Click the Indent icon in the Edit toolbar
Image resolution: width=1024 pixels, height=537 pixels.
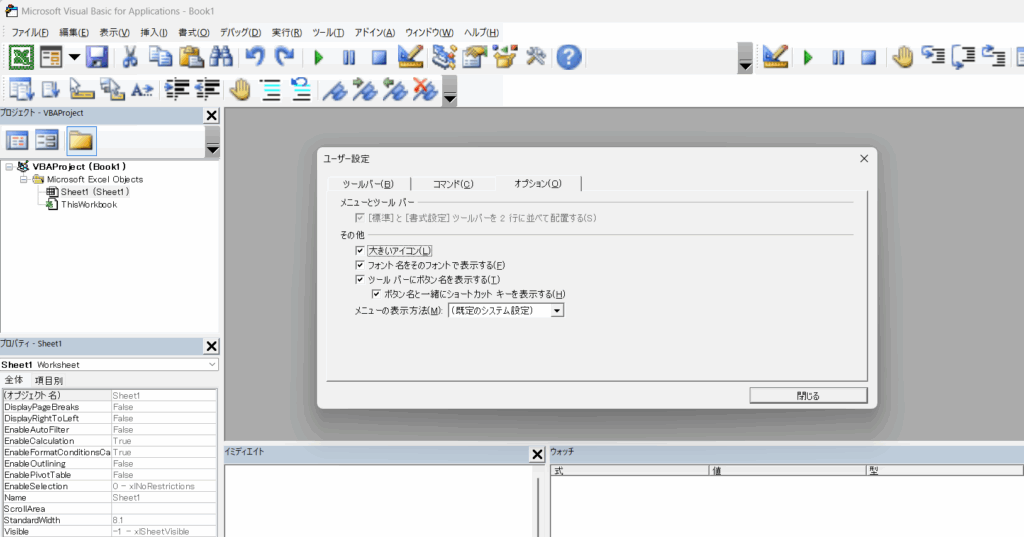point(176,90)
